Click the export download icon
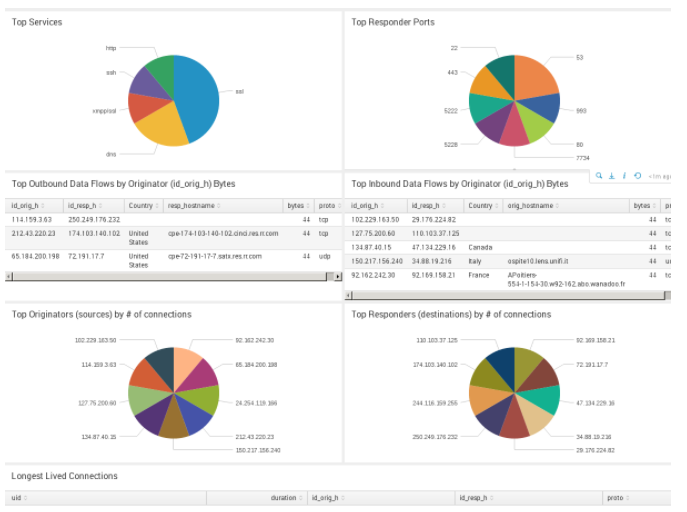Viewport: 687px width, 512px height. click(x=612, y=176)
